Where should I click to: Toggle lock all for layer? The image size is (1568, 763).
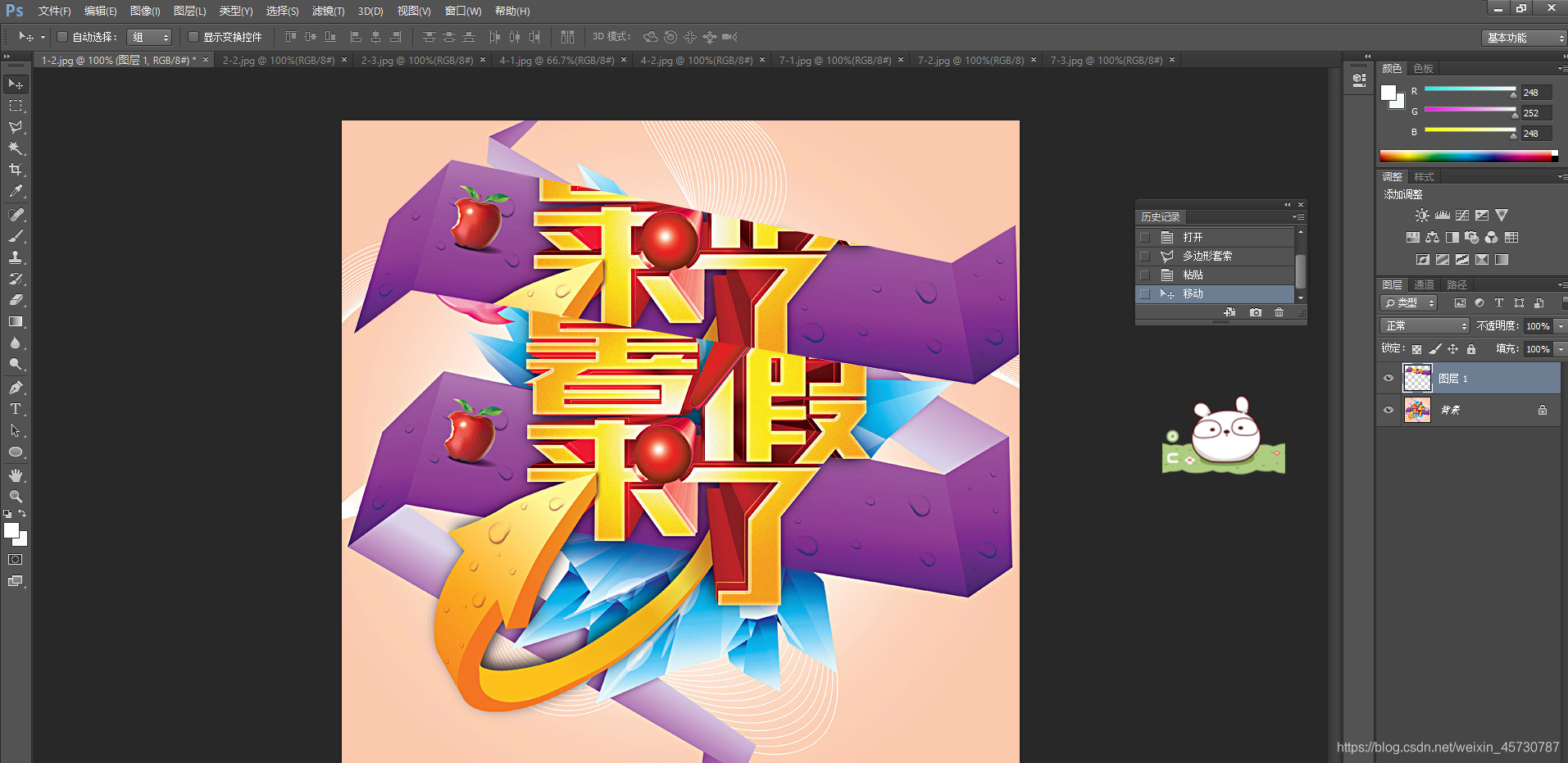point(1471,349)
